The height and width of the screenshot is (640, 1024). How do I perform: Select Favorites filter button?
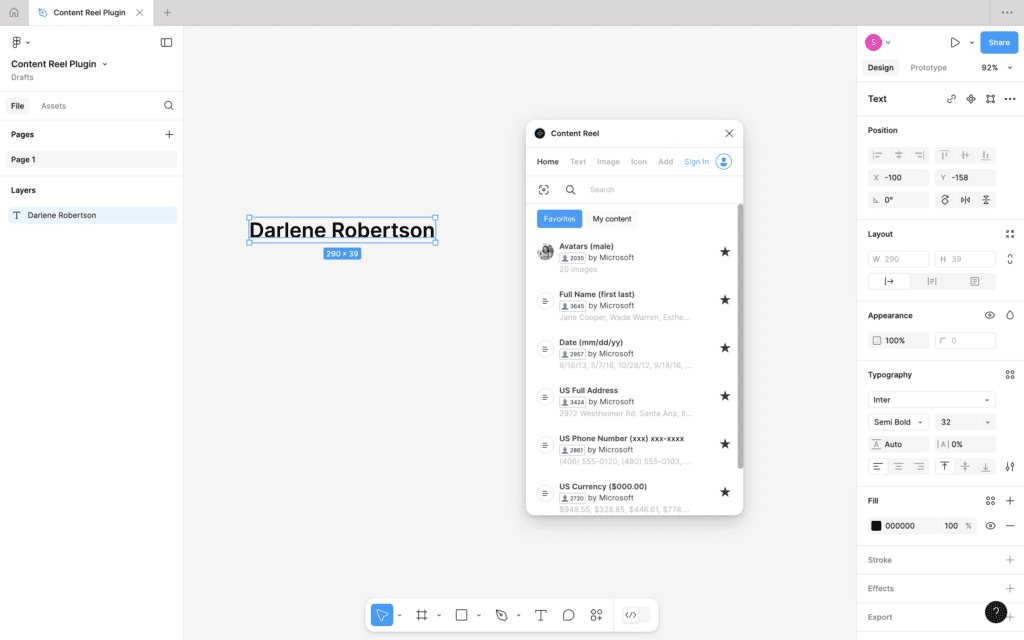tap(559, 219)
